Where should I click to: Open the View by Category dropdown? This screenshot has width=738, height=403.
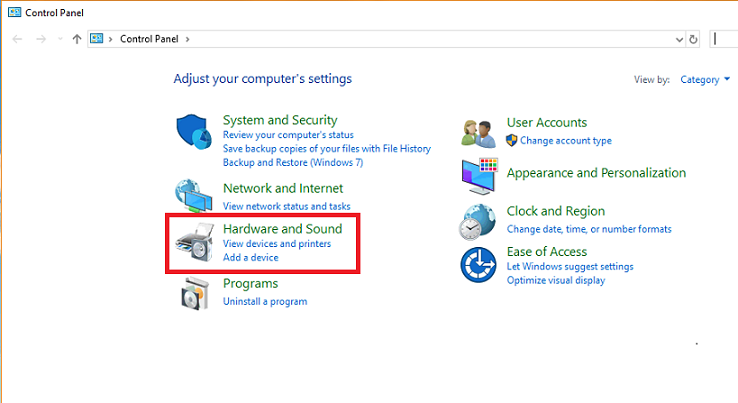pos(706,79)
